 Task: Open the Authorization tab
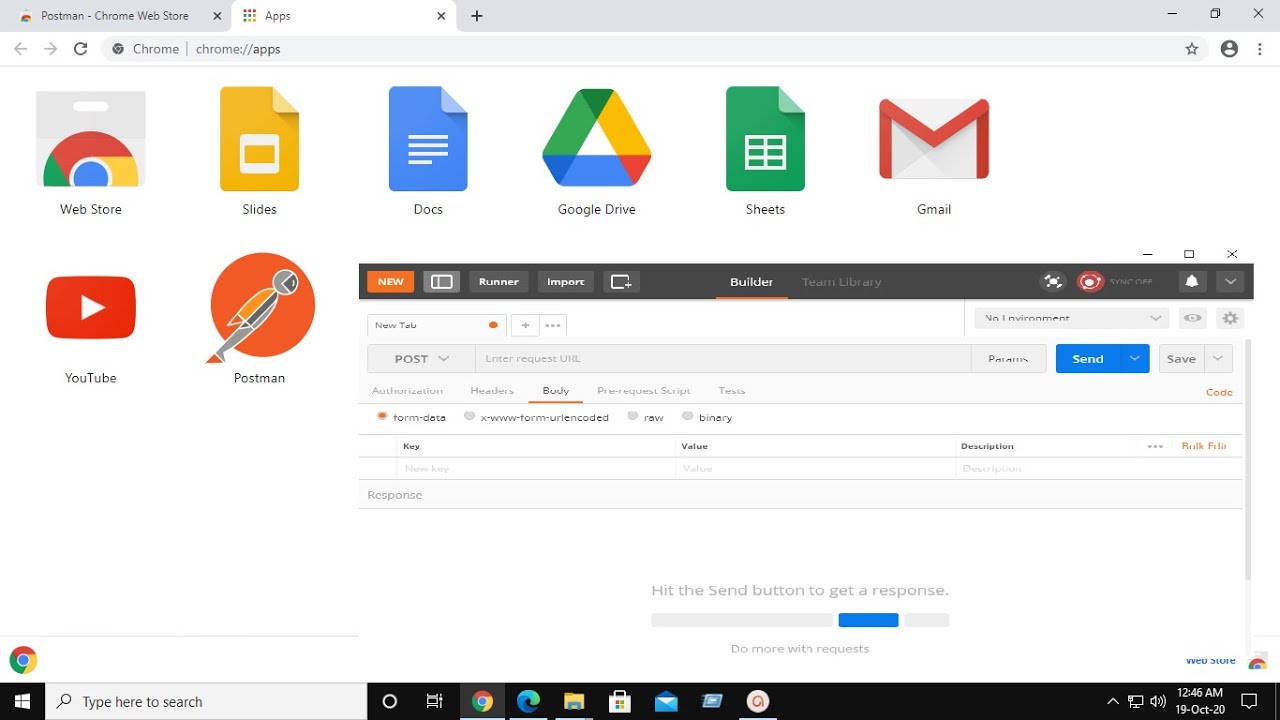(x=407, y=391)
